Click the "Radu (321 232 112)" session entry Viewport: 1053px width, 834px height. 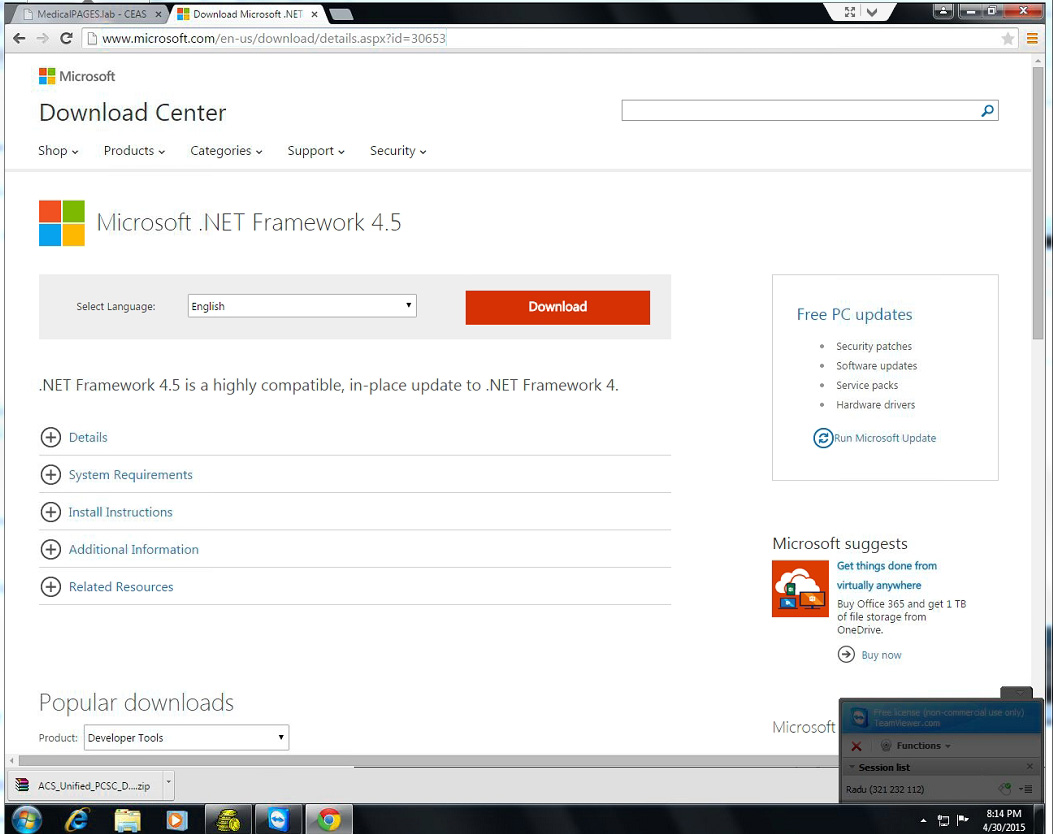884,789
